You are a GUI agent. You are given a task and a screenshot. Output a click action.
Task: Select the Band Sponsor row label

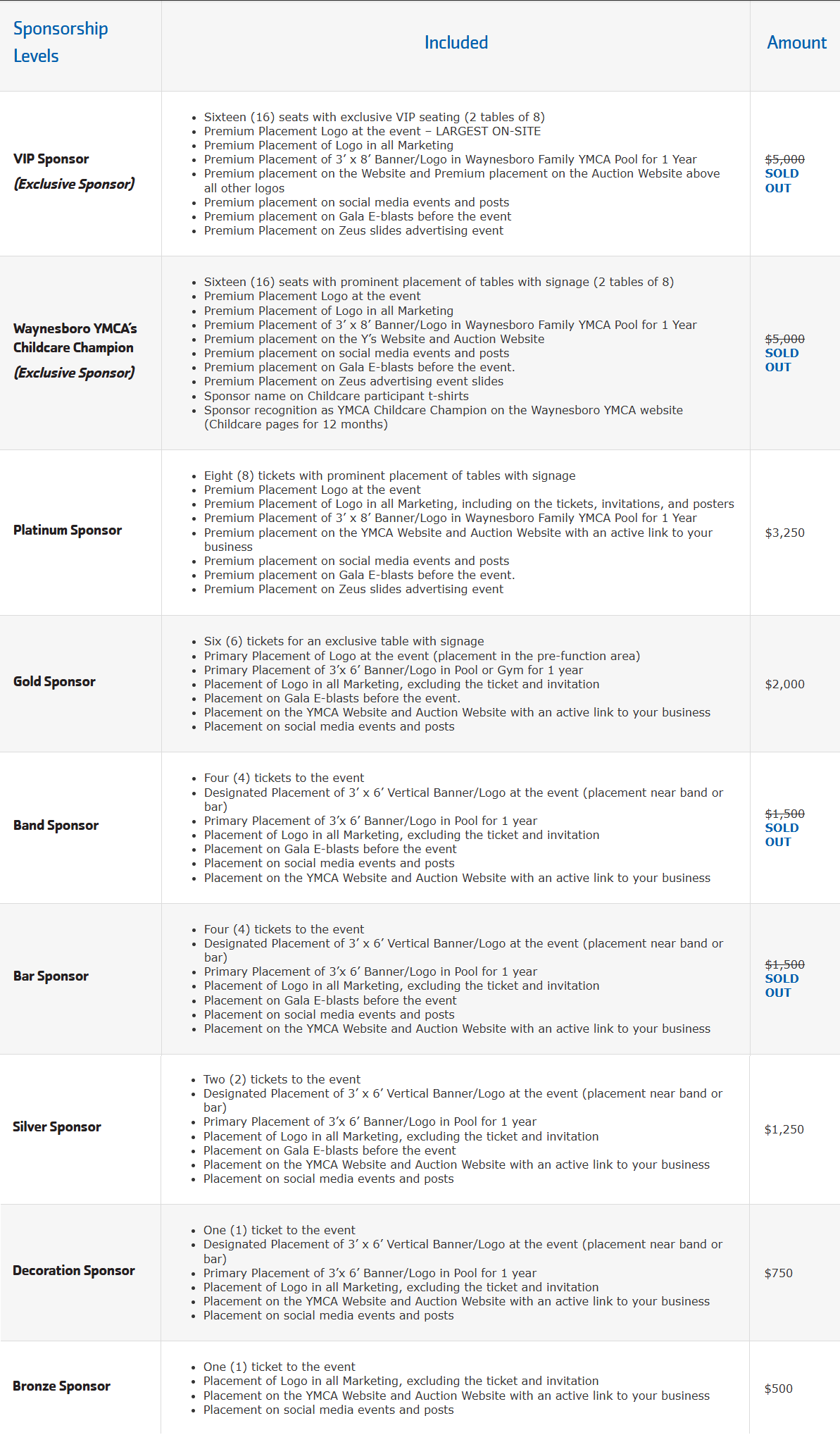pyautogui.click(x=56, y=826)
